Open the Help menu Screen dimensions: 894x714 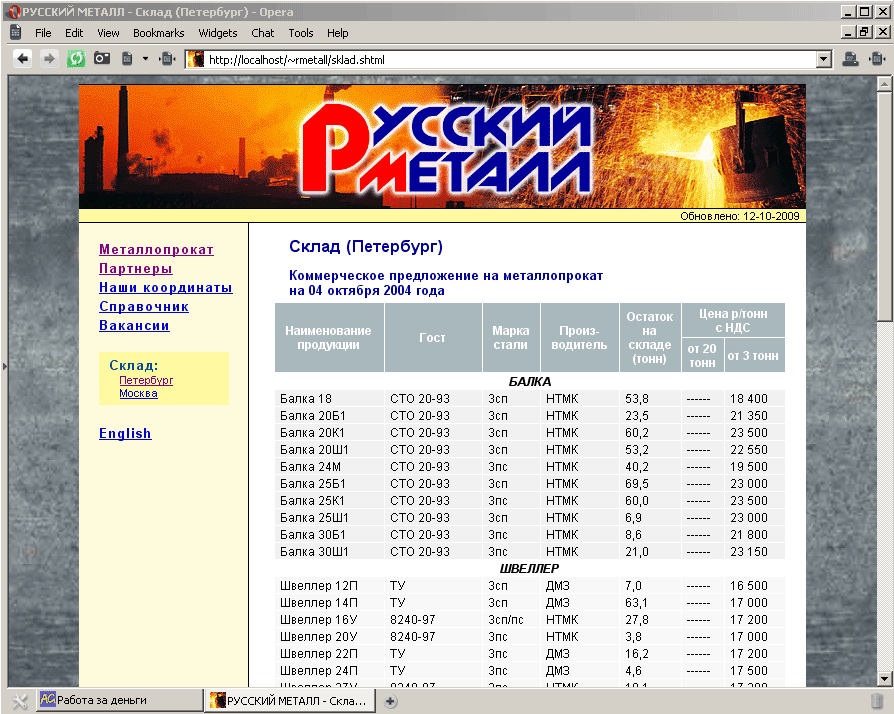click(x=338, y=33)
